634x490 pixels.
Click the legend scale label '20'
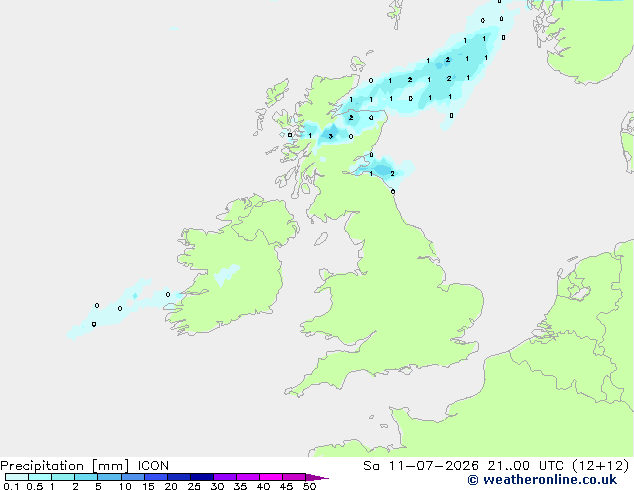[171, 486]
